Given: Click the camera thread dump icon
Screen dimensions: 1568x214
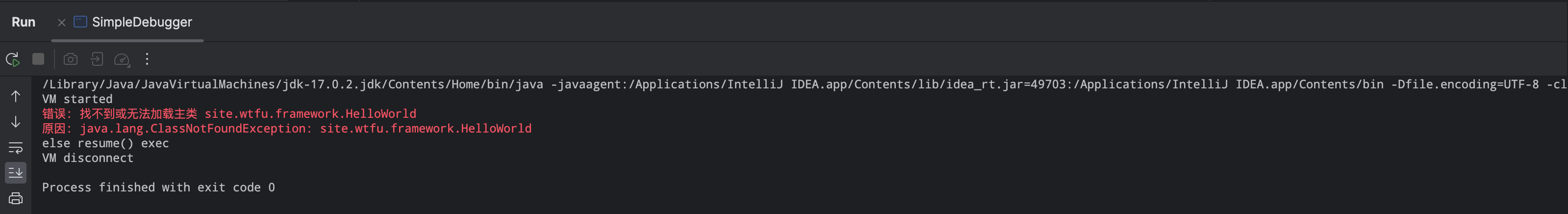Looking at the screenshot, I should (x=71, y=59).
